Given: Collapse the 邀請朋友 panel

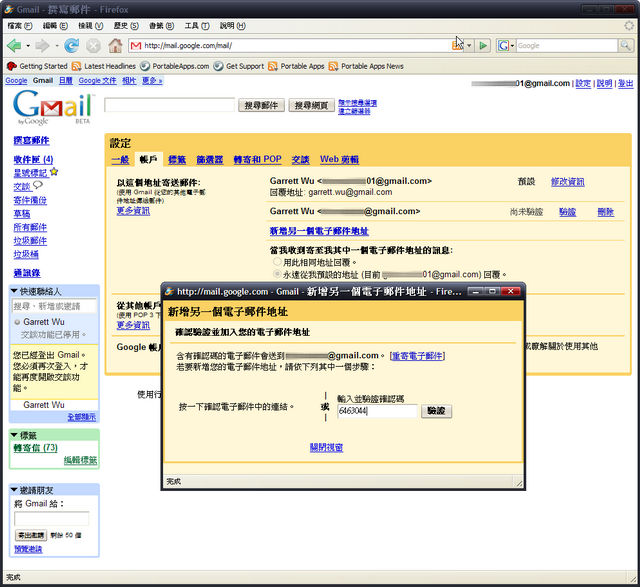Looking at the screenshot, I should 14,490.
